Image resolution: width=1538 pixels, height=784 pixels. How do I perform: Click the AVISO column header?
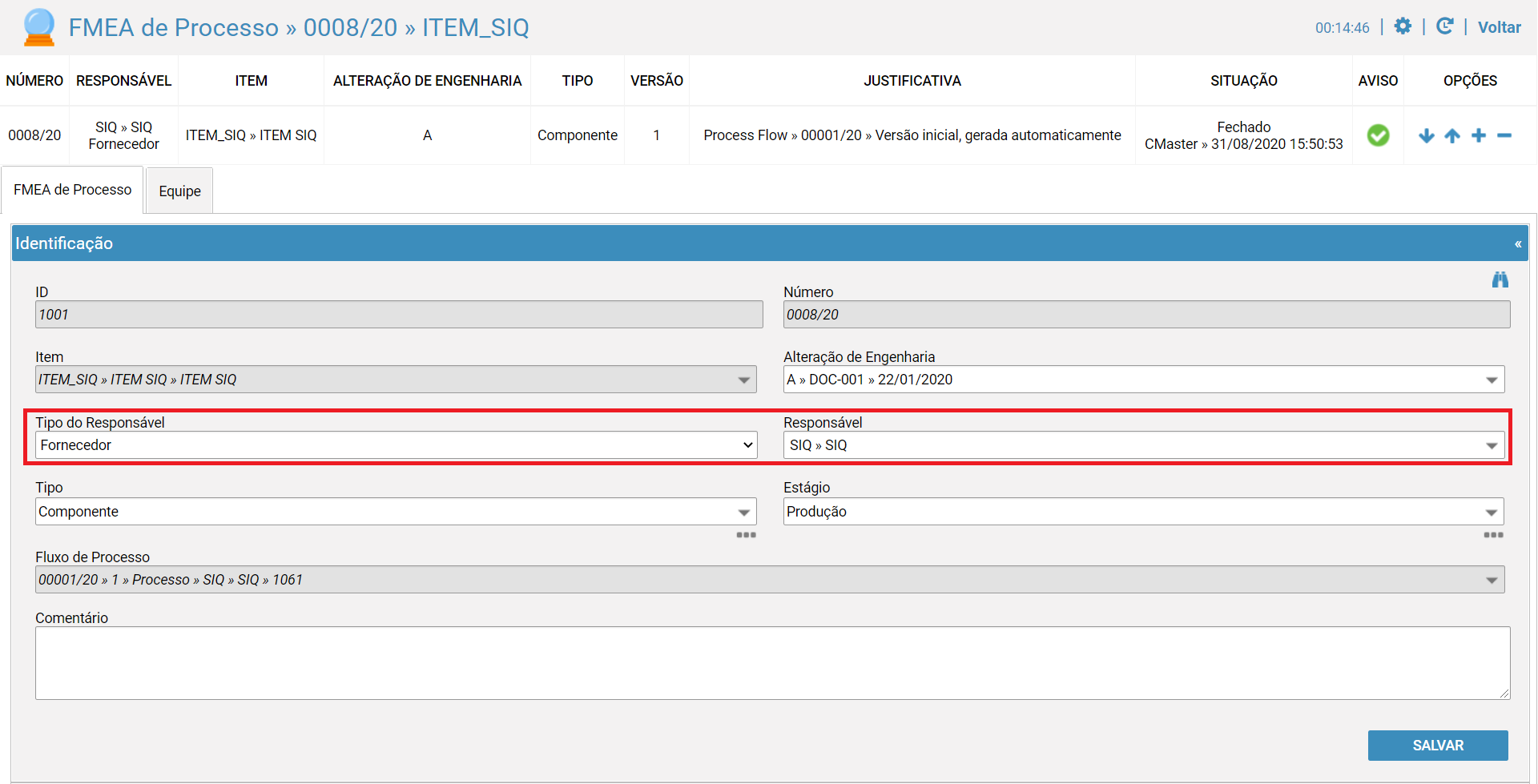(1378, 81)
